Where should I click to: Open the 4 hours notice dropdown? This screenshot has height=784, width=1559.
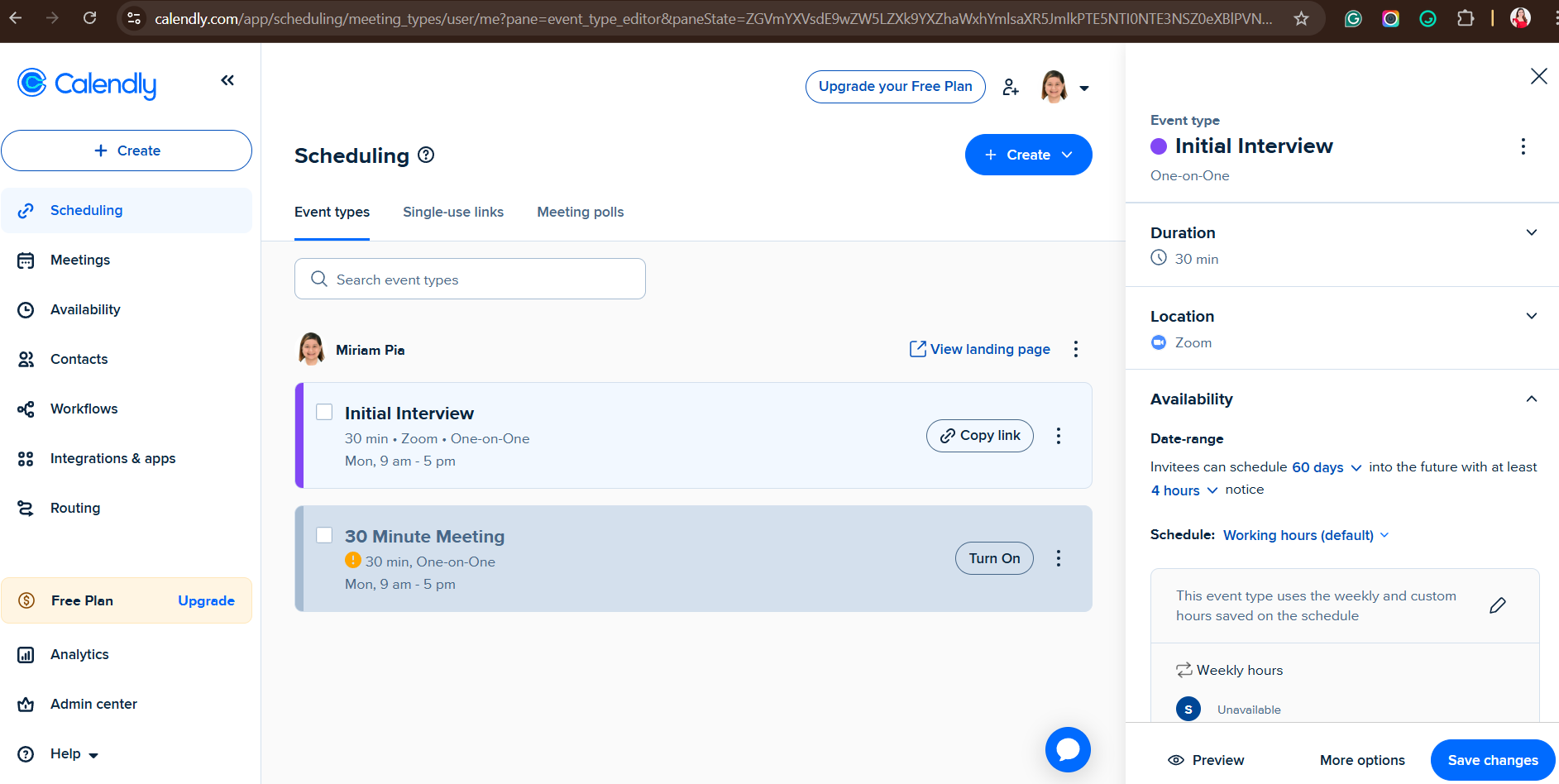[1184, 490]
